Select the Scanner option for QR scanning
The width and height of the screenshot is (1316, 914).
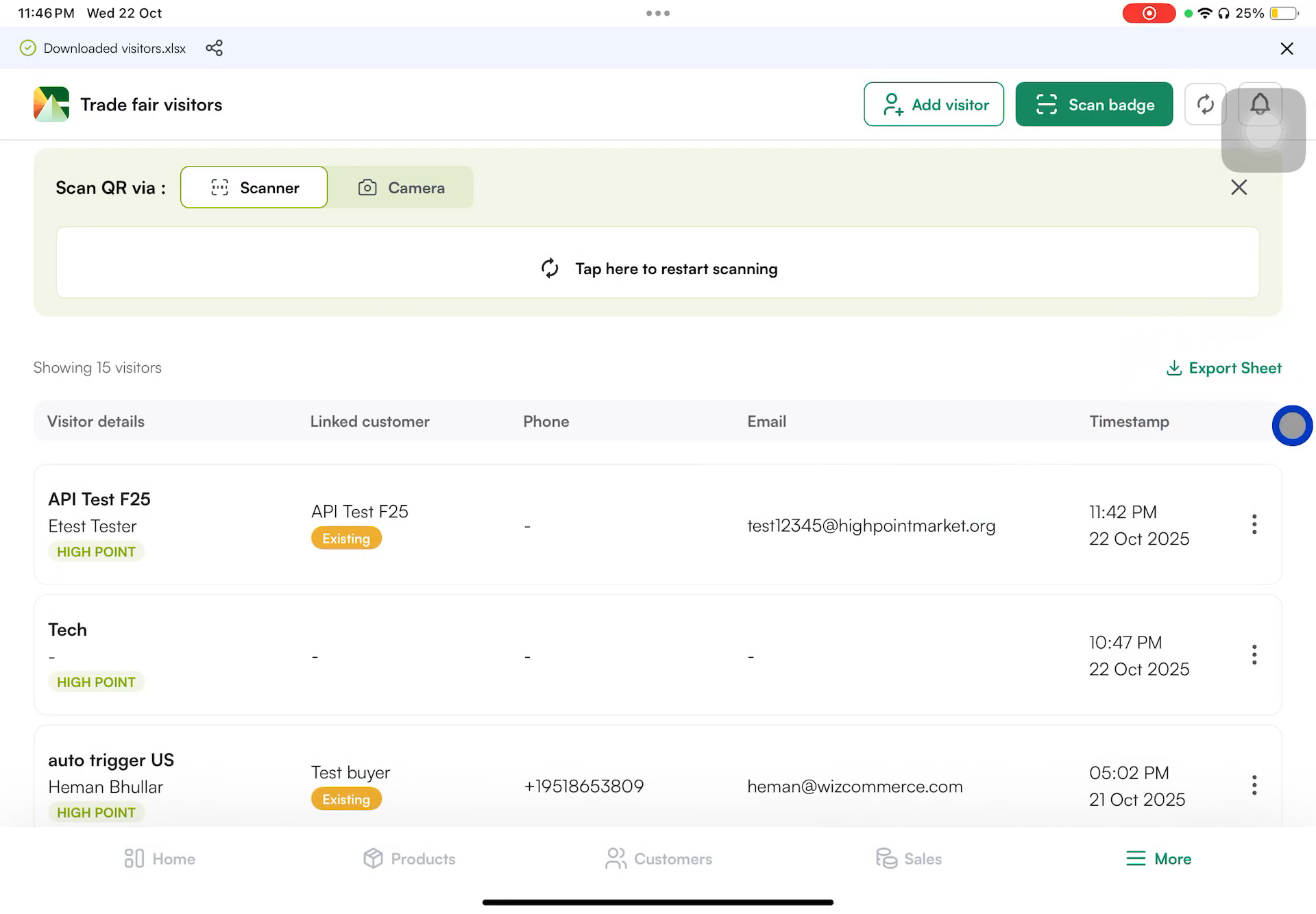point(254,187)
